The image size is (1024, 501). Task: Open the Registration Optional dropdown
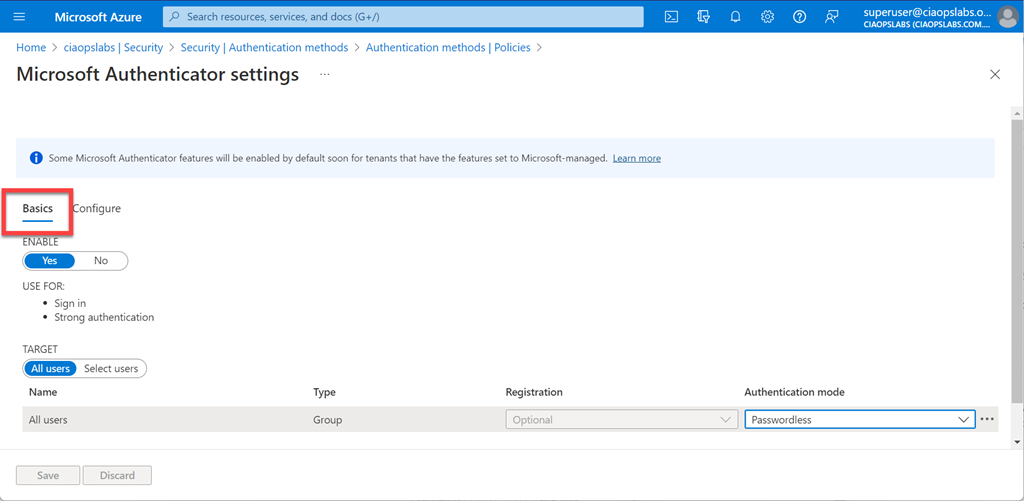point(621,420)
